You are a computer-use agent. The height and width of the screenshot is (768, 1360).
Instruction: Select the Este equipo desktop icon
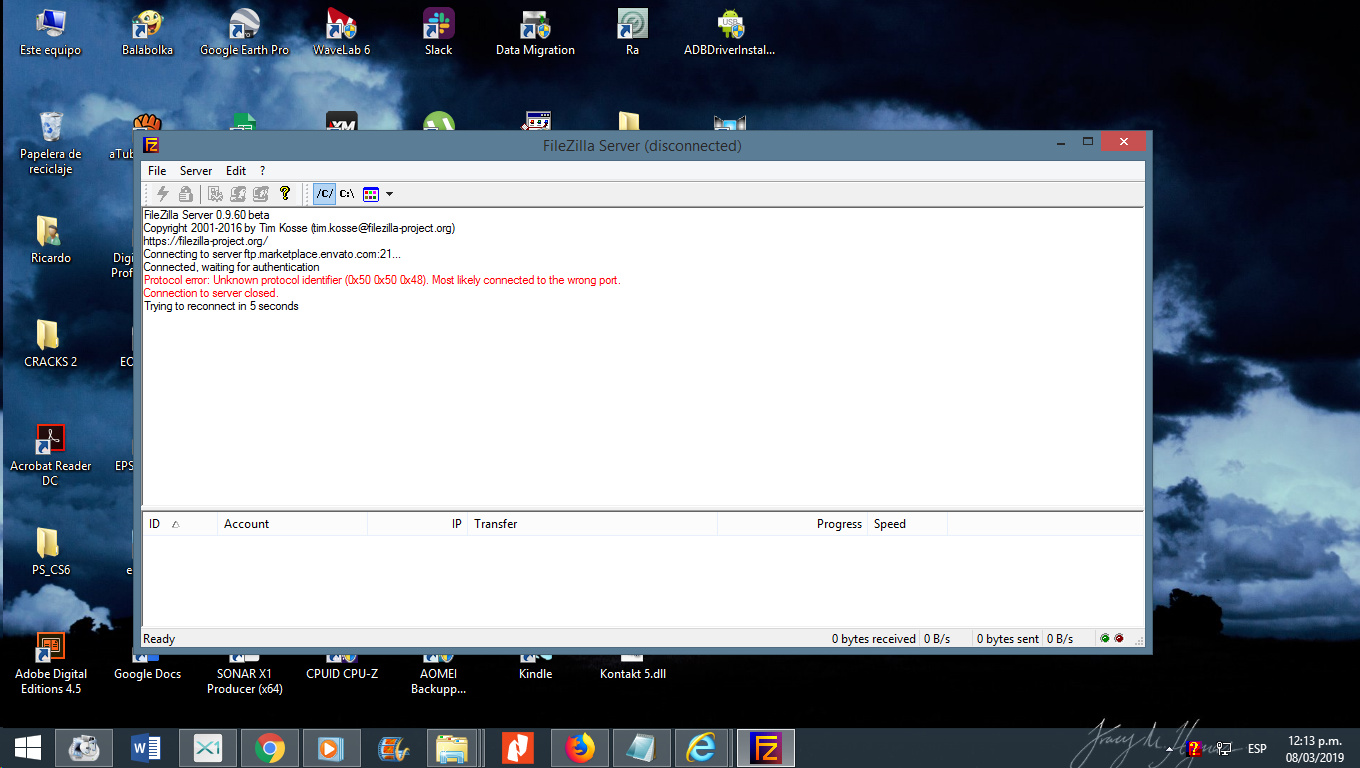(51, 33)
